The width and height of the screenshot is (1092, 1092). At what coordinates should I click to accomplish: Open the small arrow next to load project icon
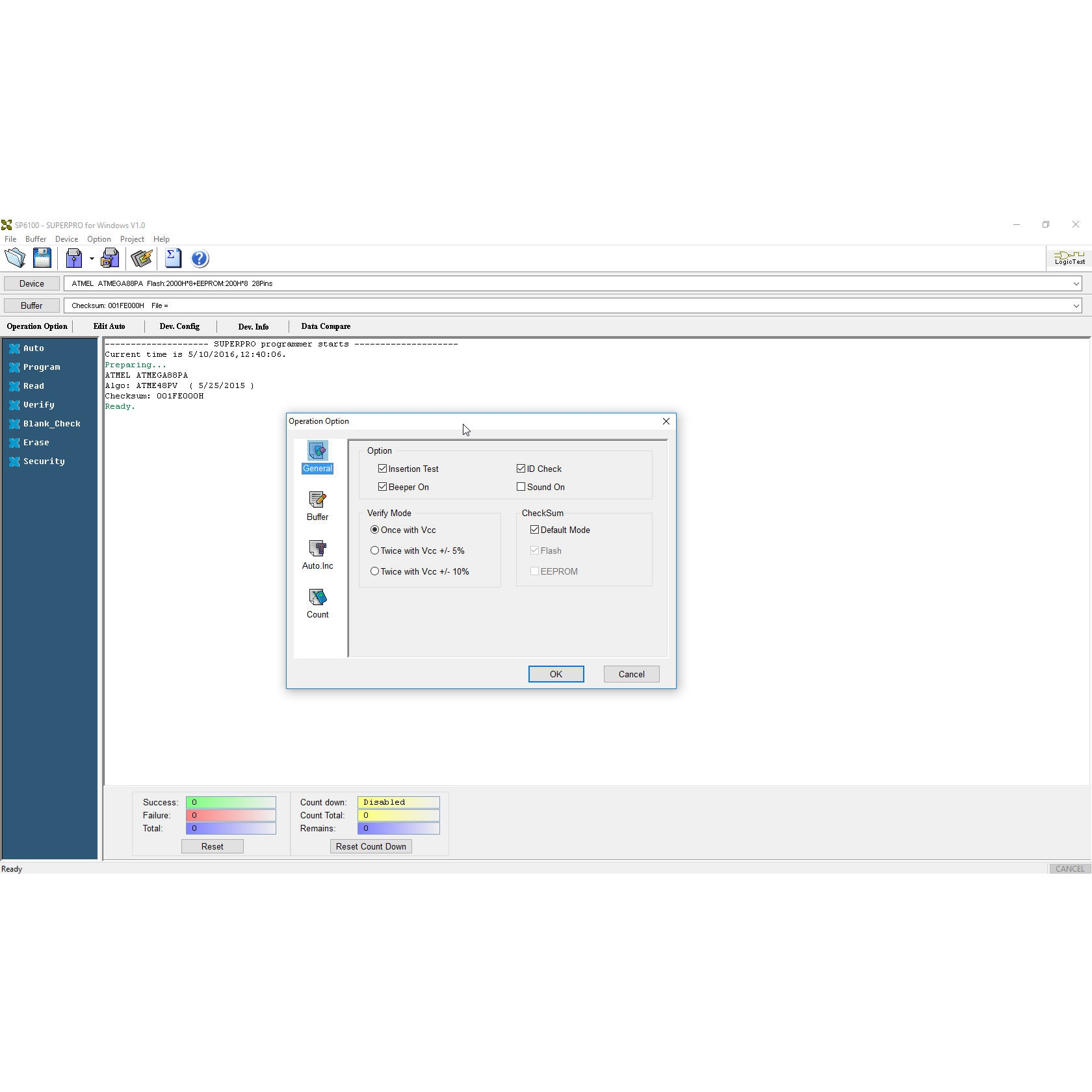92,259
